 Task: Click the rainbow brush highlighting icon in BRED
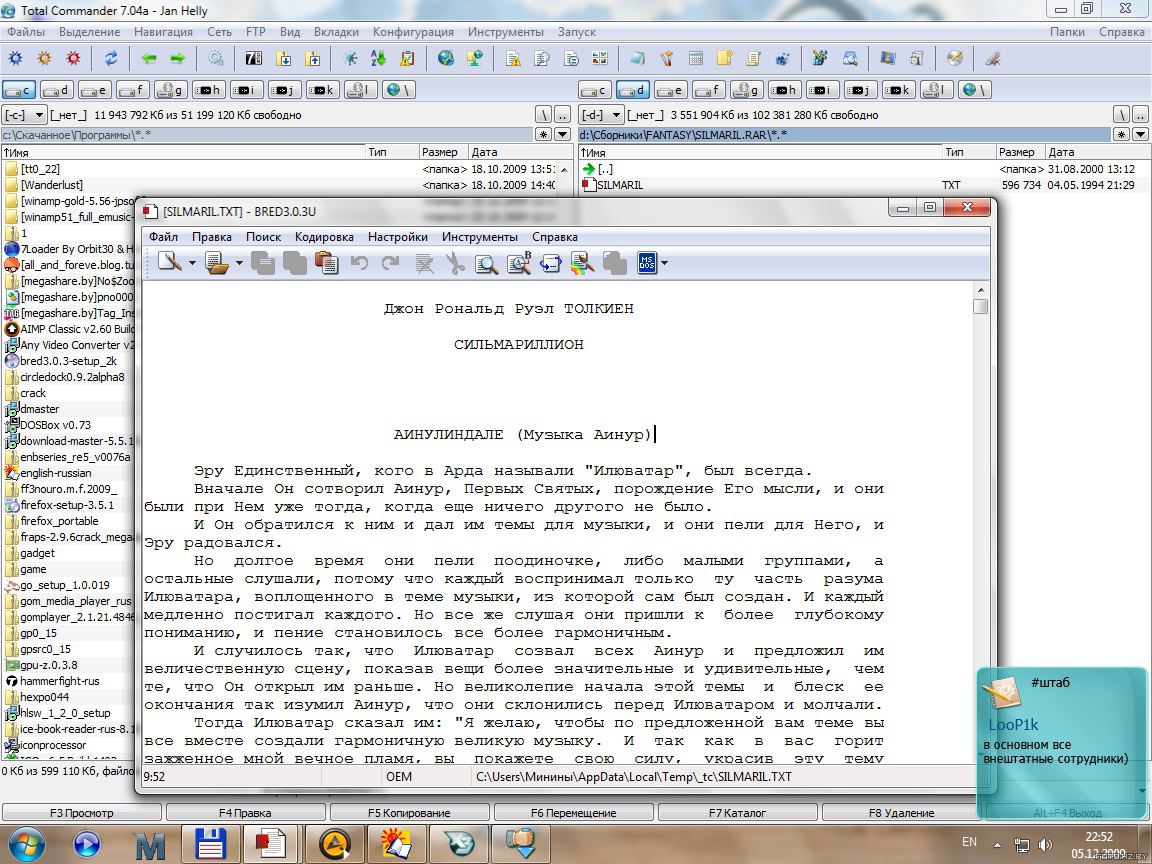[582, 262]
